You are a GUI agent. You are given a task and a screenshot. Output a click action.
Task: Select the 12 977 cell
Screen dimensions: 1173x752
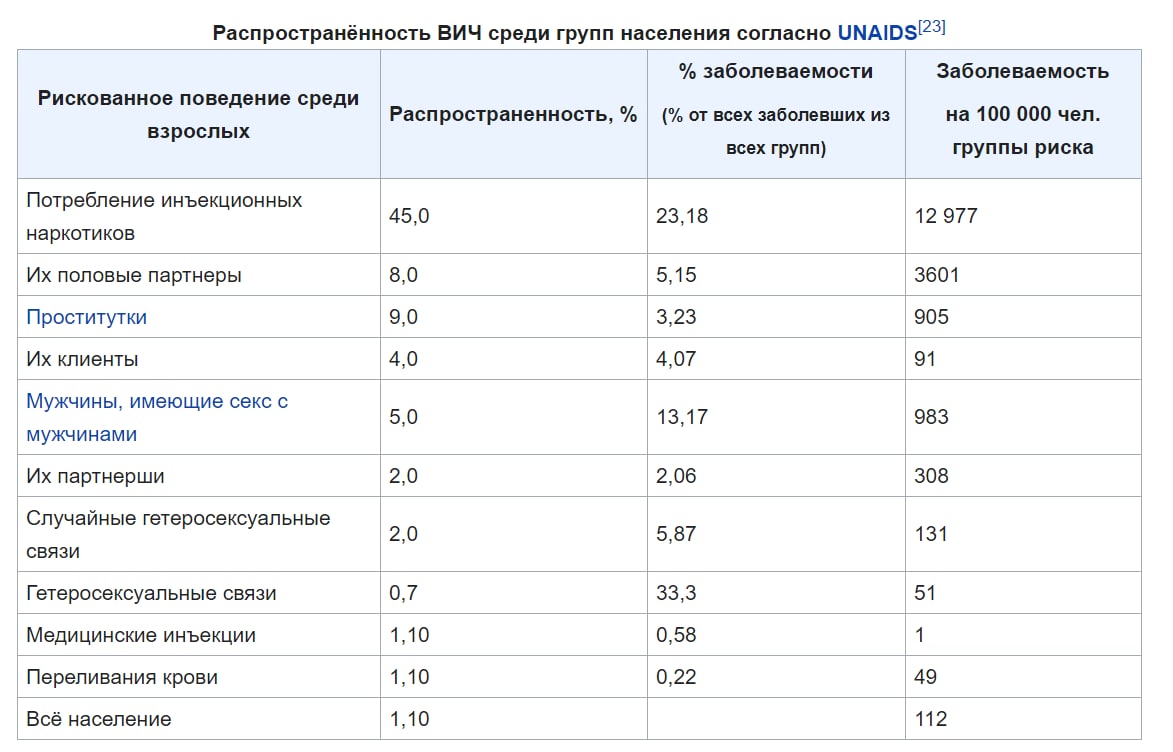tap(1023, 216)
